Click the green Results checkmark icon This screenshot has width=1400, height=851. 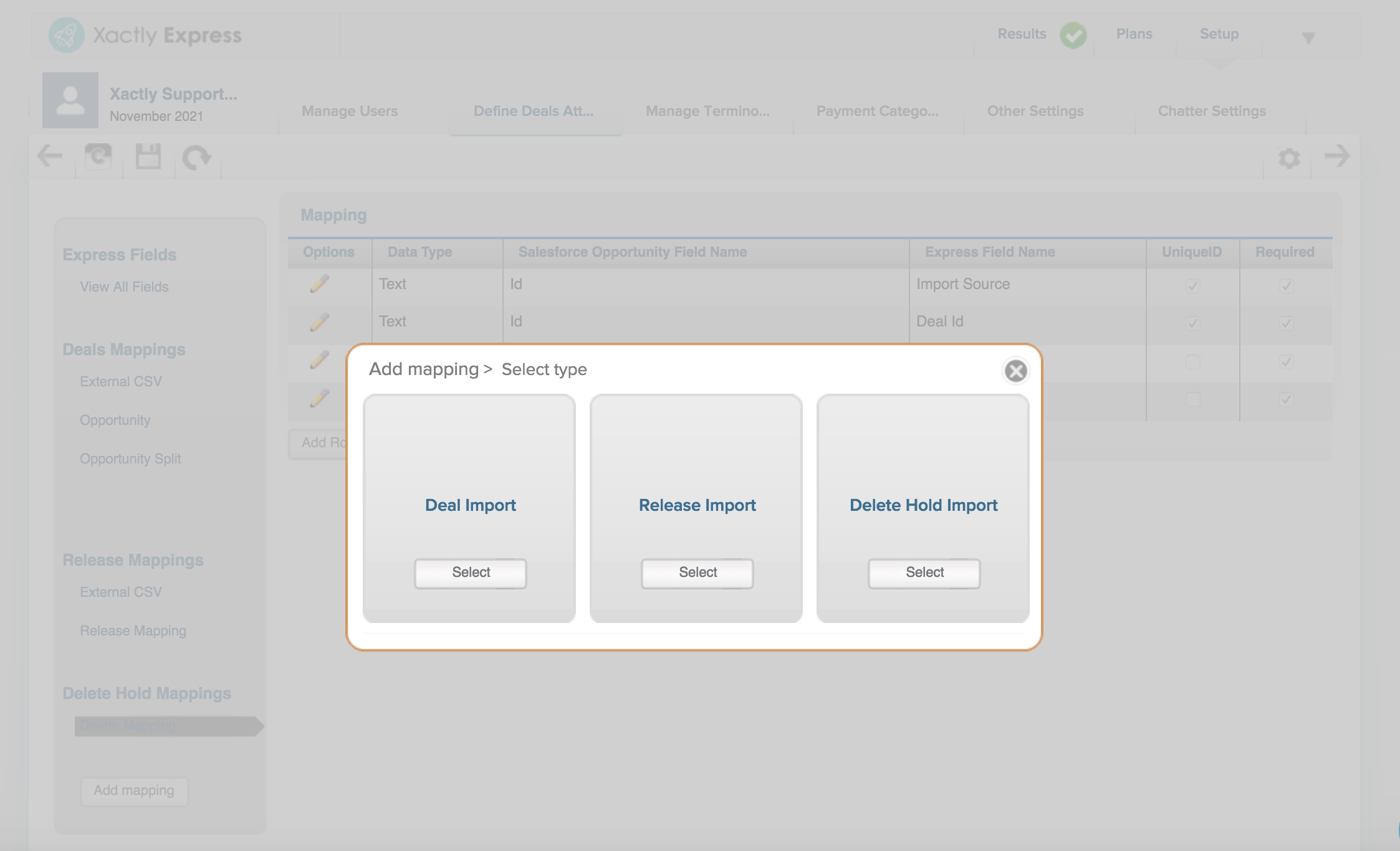point(1073,35)
